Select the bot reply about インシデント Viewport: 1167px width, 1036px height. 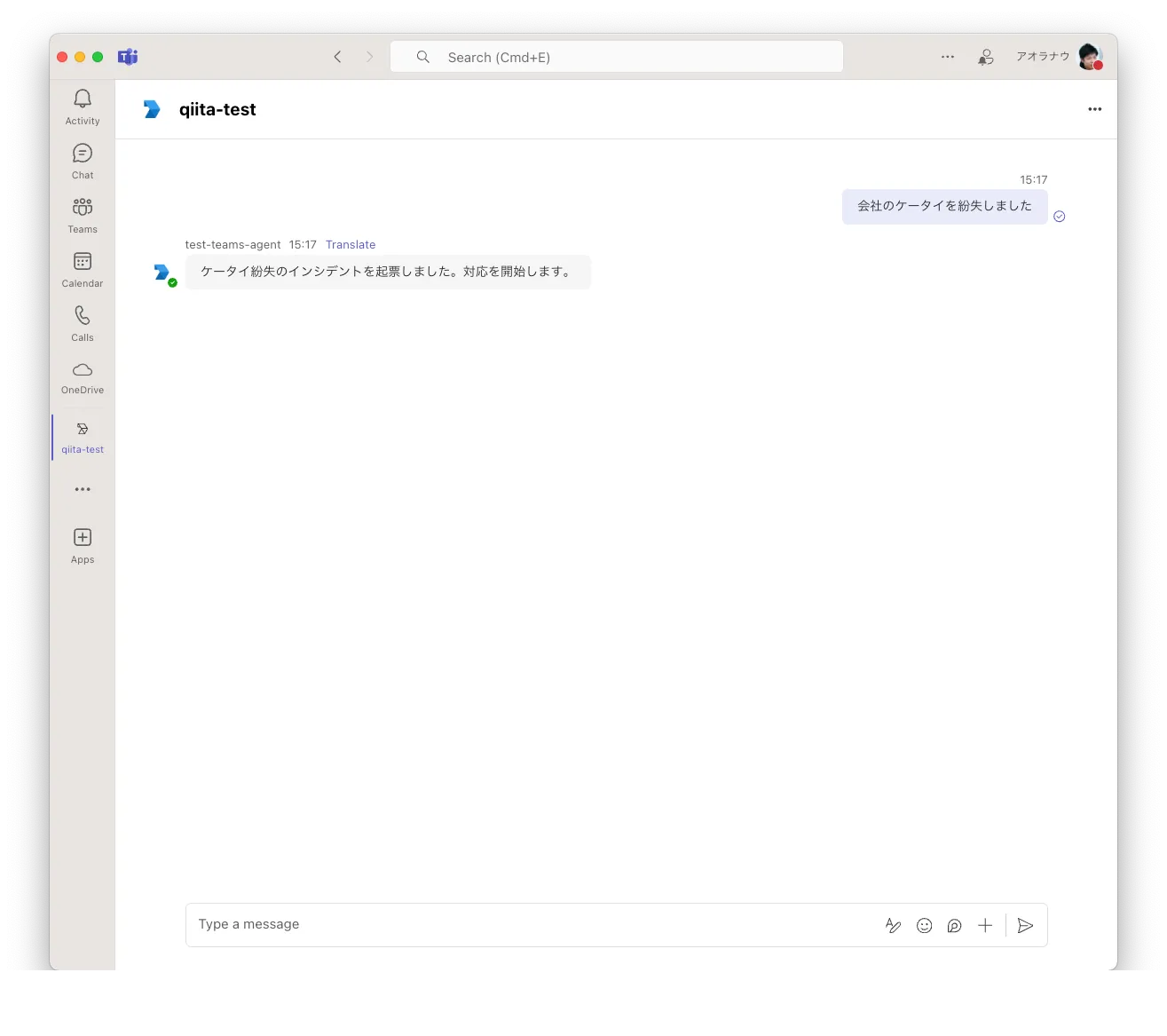[388, 272]
